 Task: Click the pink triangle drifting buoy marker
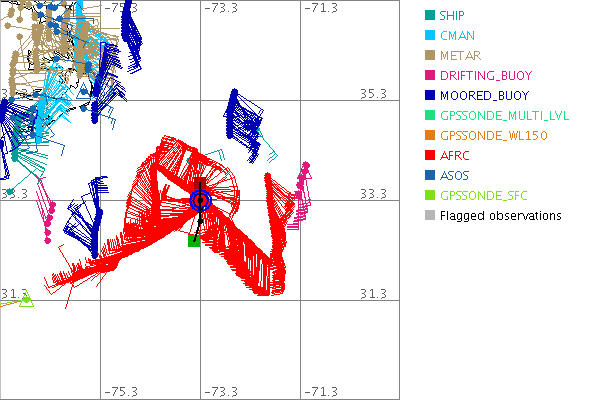point(306,175)
